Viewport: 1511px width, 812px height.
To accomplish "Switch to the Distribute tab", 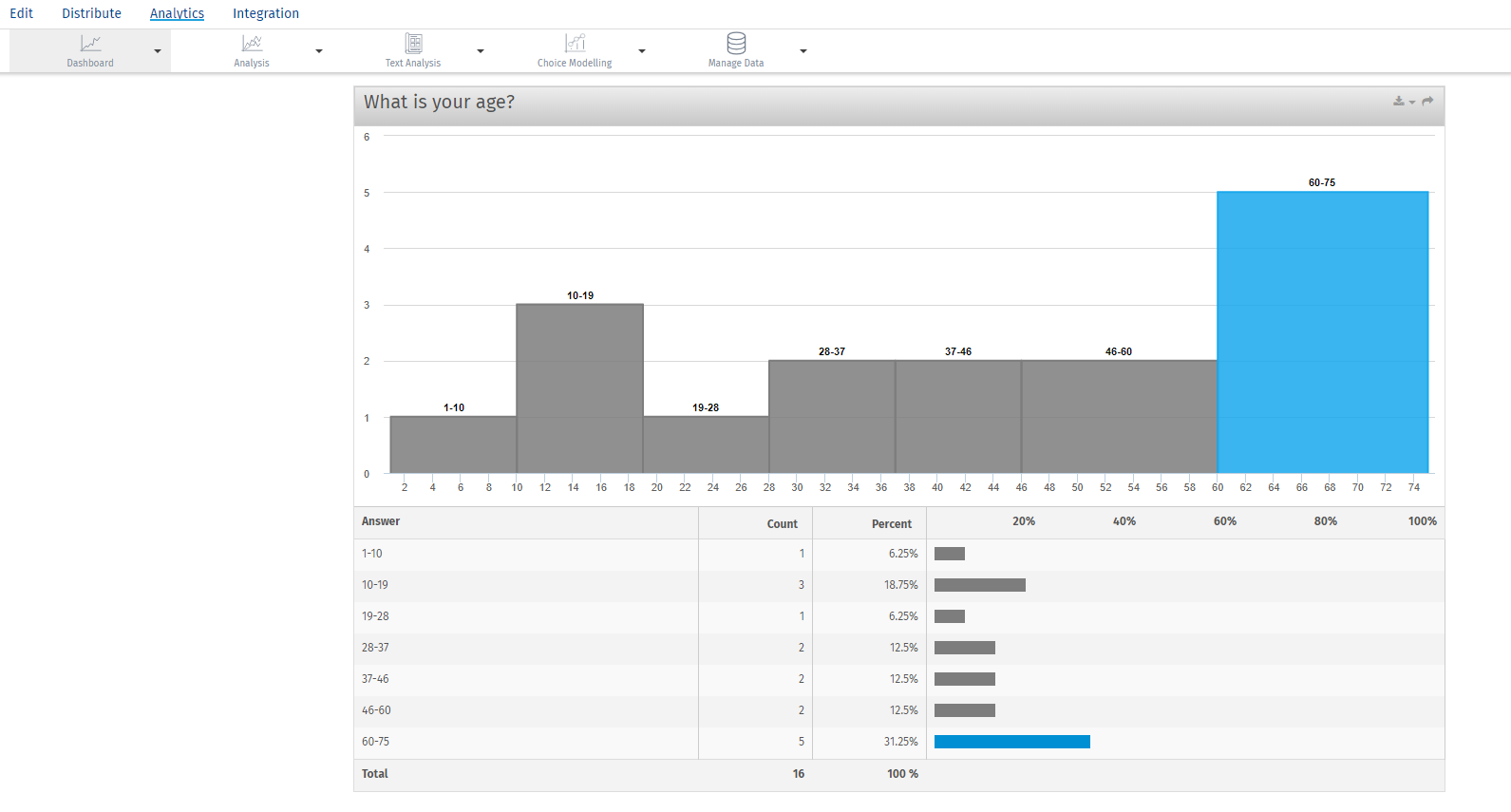I will 92,13.
